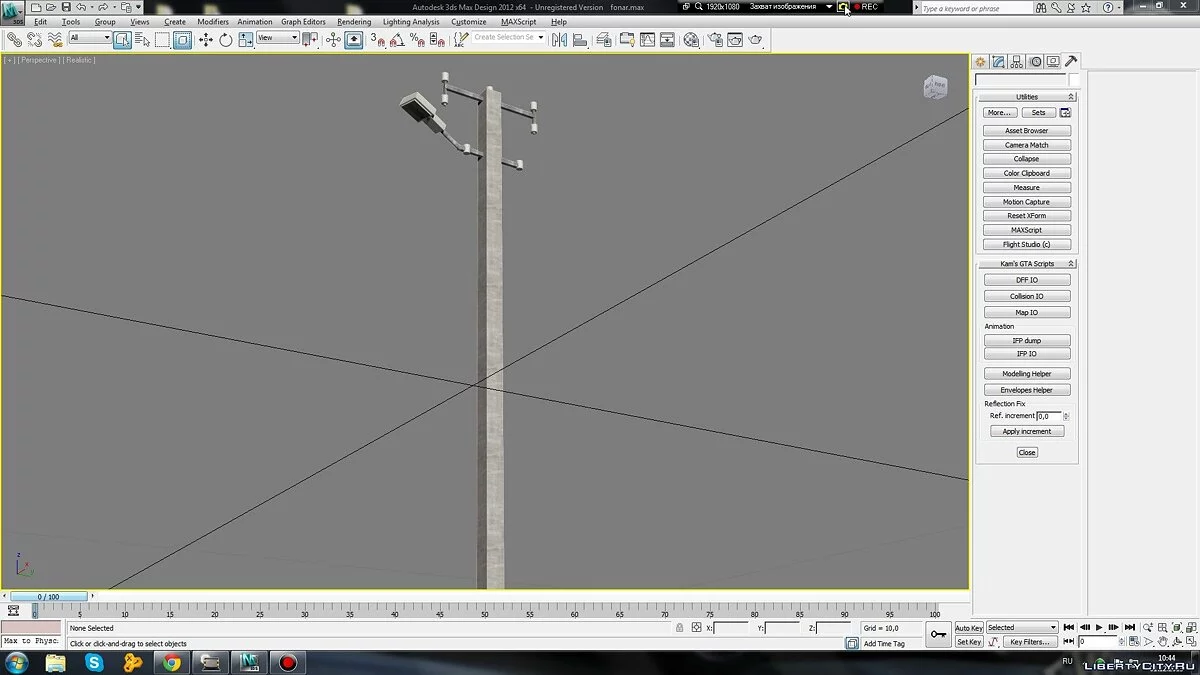Viewport: 1200px width, 675px height.
Task: Click the DFF IO button
Action: 1026,280
